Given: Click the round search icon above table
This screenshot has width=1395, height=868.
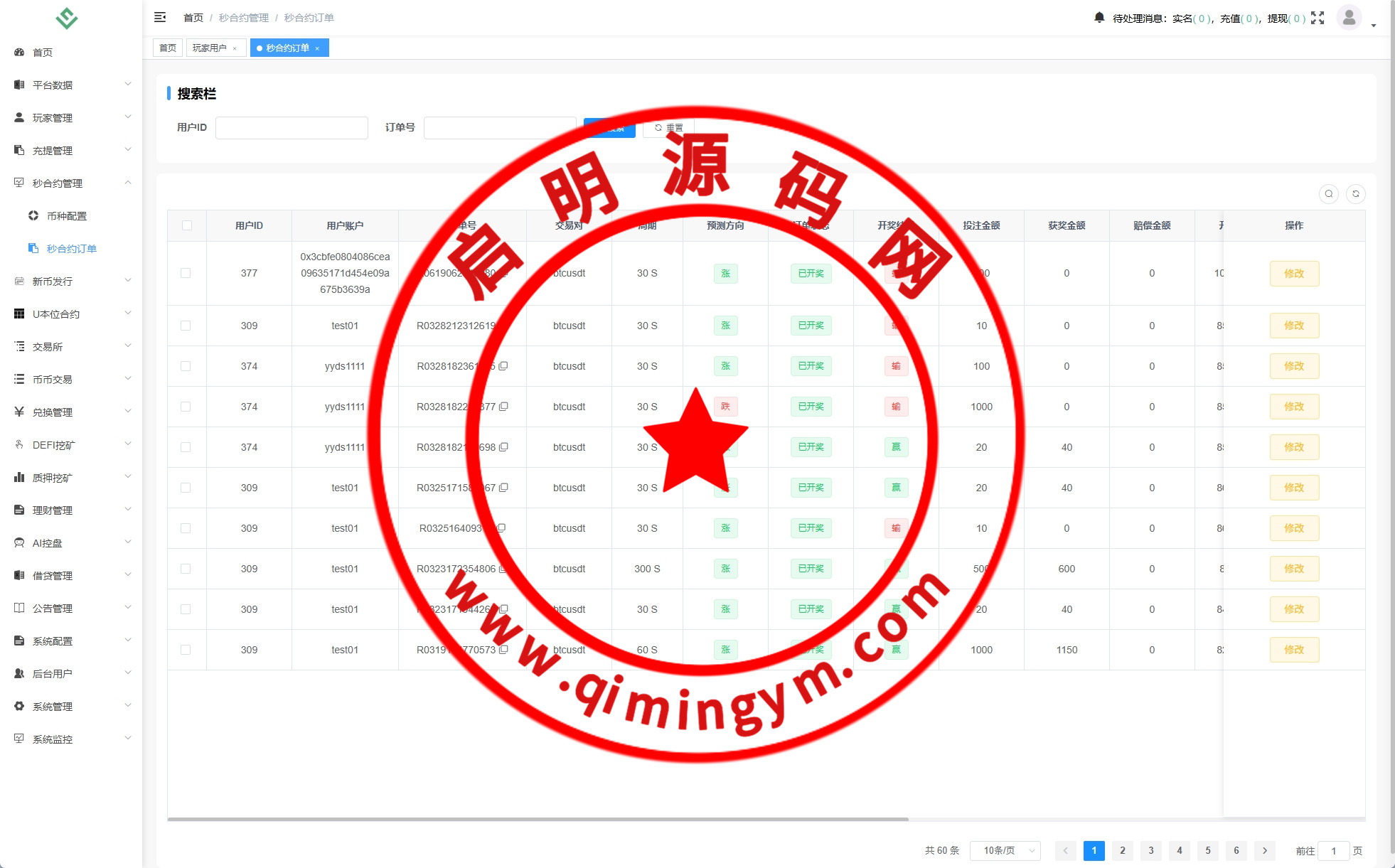Looking at the screenshot, I should click(1329, 194).
